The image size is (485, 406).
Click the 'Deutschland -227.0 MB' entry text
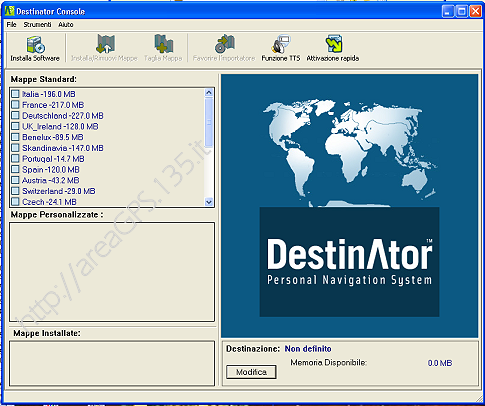[63, 116]
